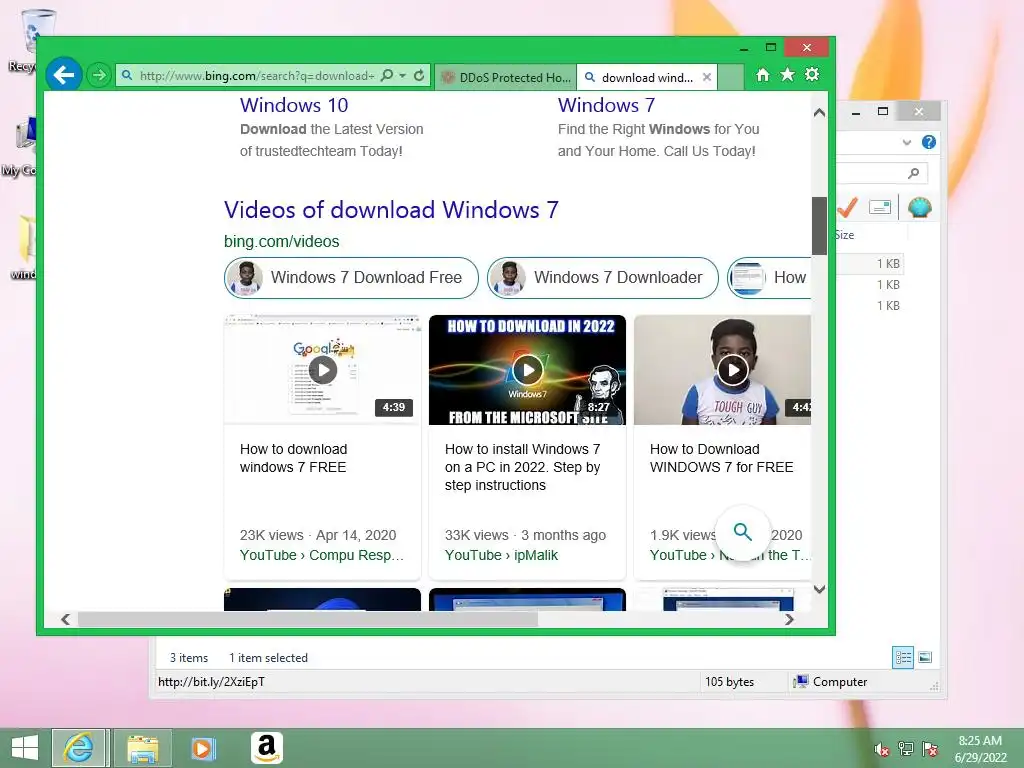Image resolution: width=1024 pixels, height=768 pixels.
Task: Follow the bing.com/videos link
Action: point(281,242)
